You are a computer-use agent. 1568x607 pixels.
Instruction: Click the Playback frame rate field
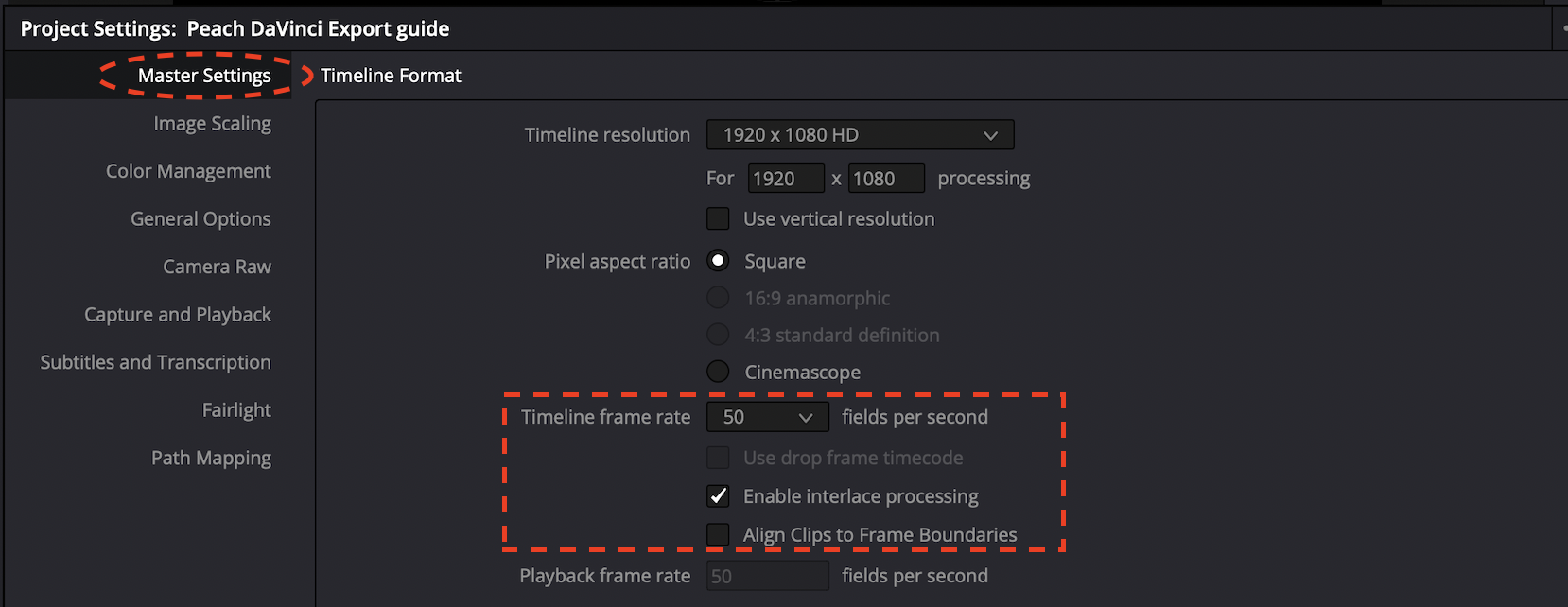[x=767, y=576]
